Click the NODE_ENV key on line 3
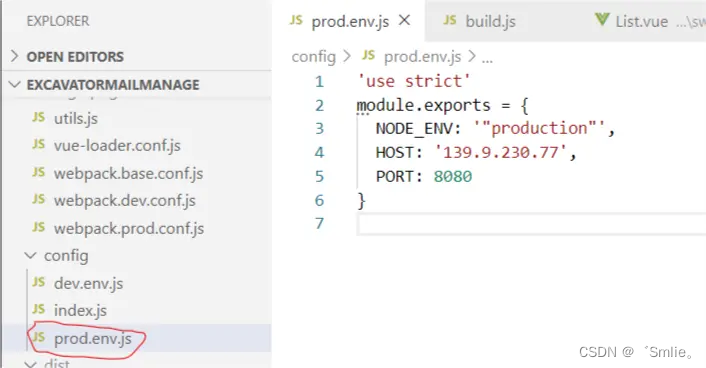This screenshot has height=368, width=706. click(414, 129)
